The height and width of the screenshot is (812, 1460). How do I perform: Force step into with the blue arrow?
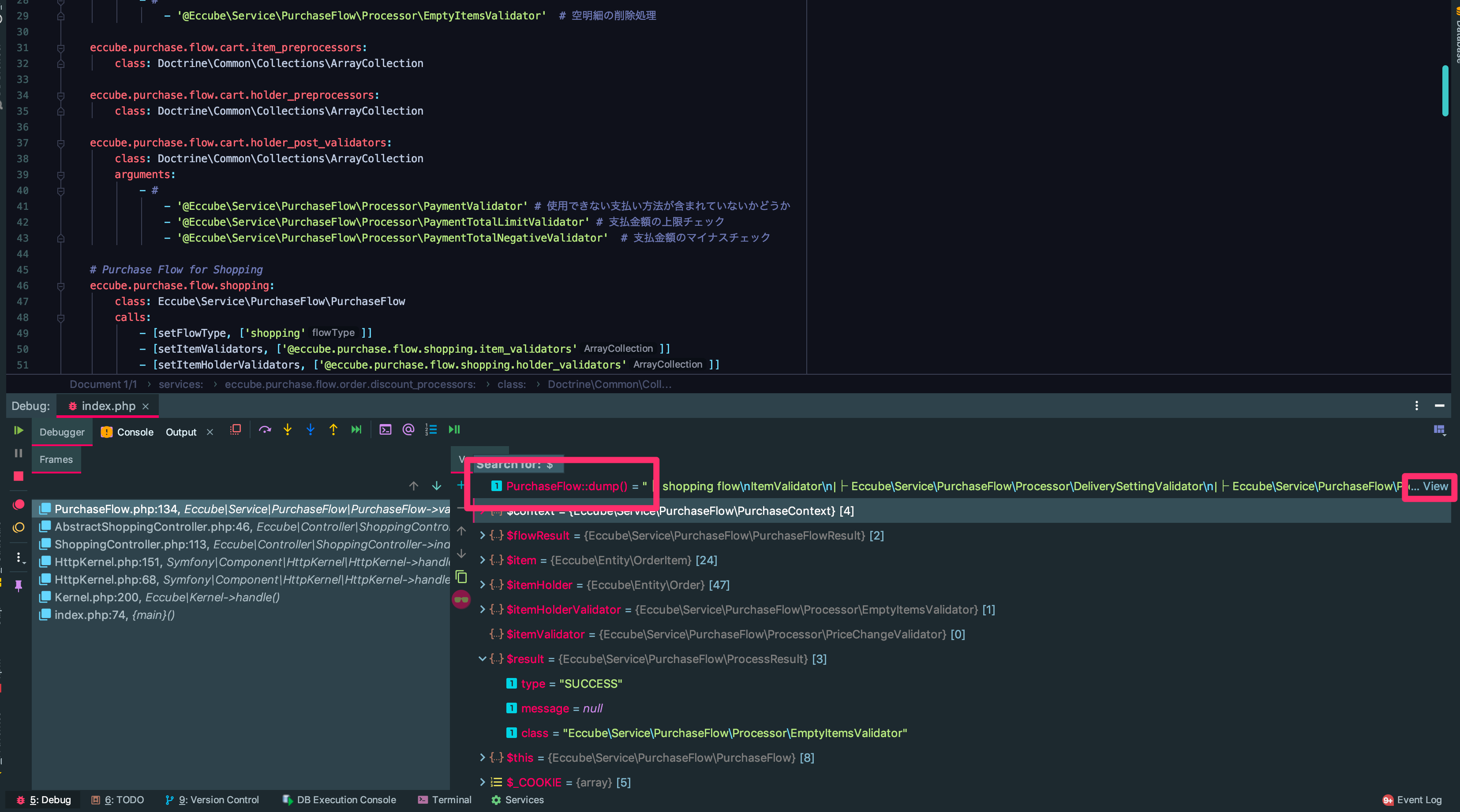pos(311,430)
